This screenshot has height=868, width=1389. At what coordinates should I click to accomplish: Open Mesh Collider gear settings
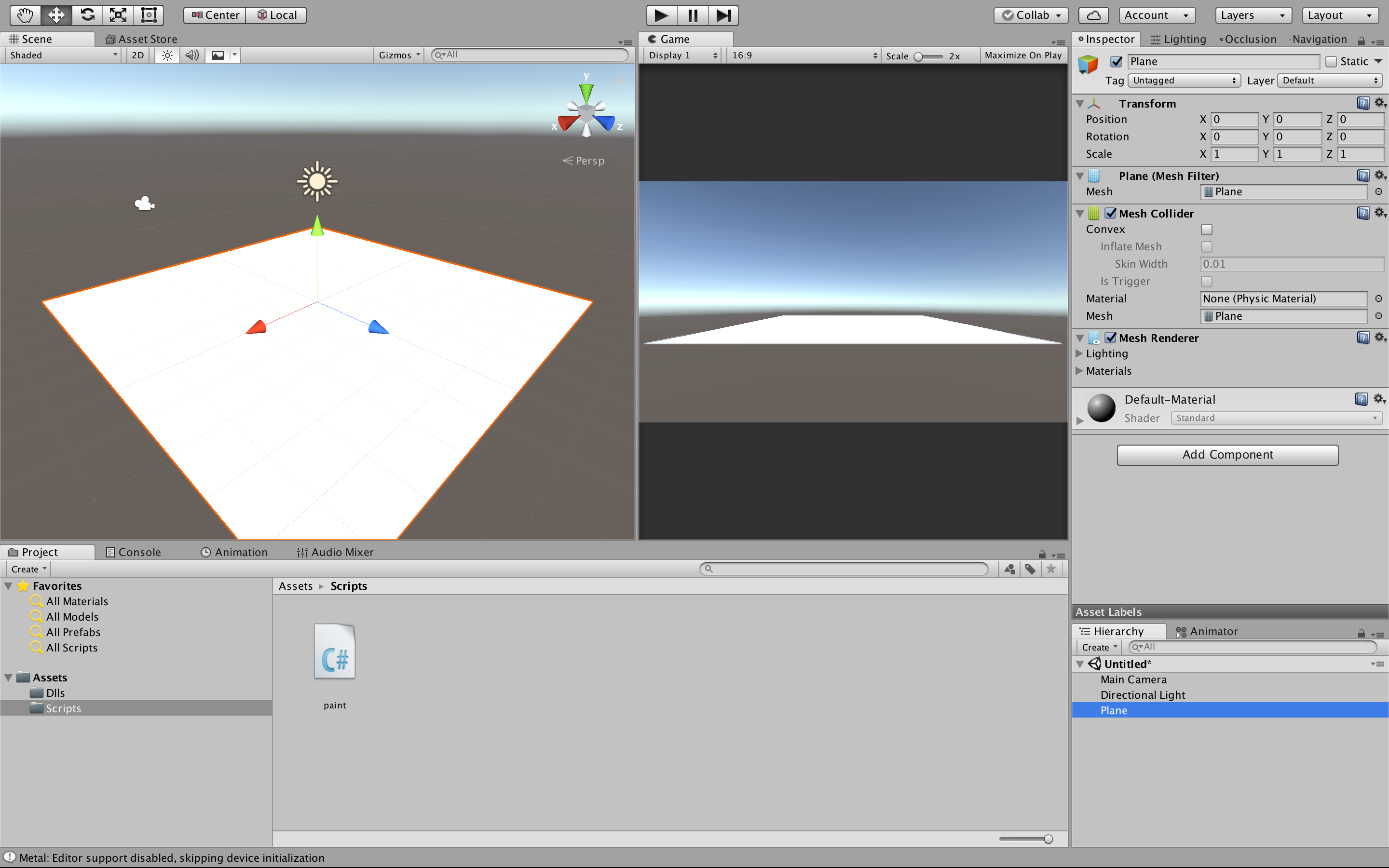tap(1380, 213)
